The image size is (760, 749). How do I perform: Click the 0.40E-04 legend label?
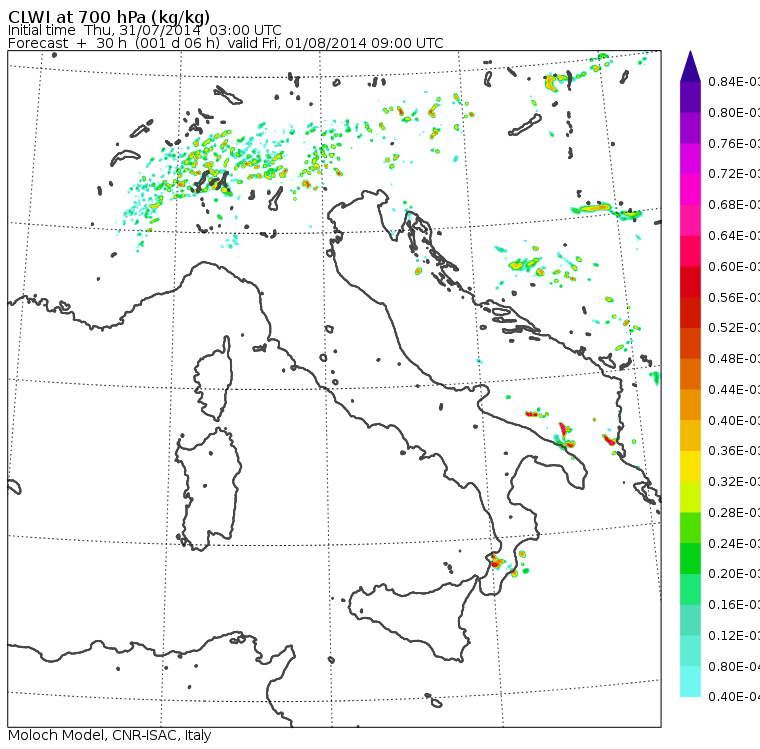(x=734, y=697)
